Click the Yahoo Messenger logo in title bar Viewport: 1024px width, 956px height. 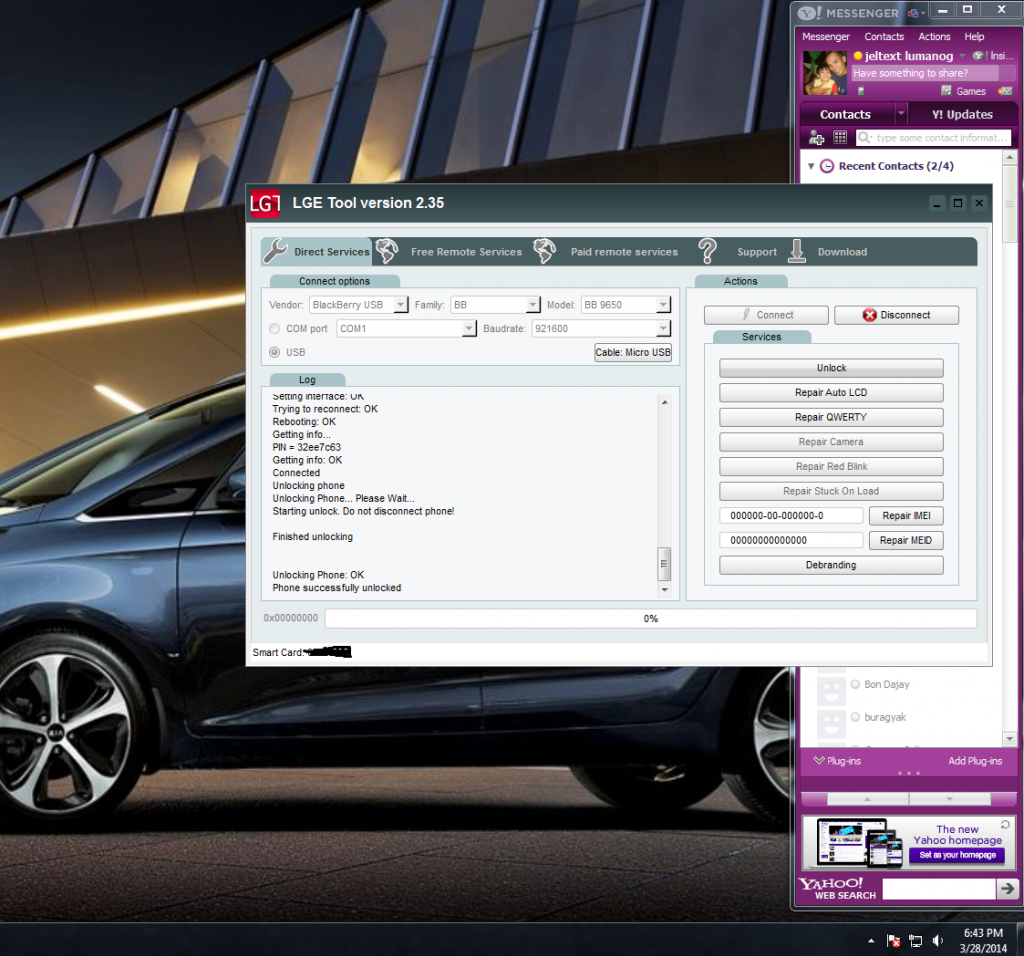pos(810,13)
